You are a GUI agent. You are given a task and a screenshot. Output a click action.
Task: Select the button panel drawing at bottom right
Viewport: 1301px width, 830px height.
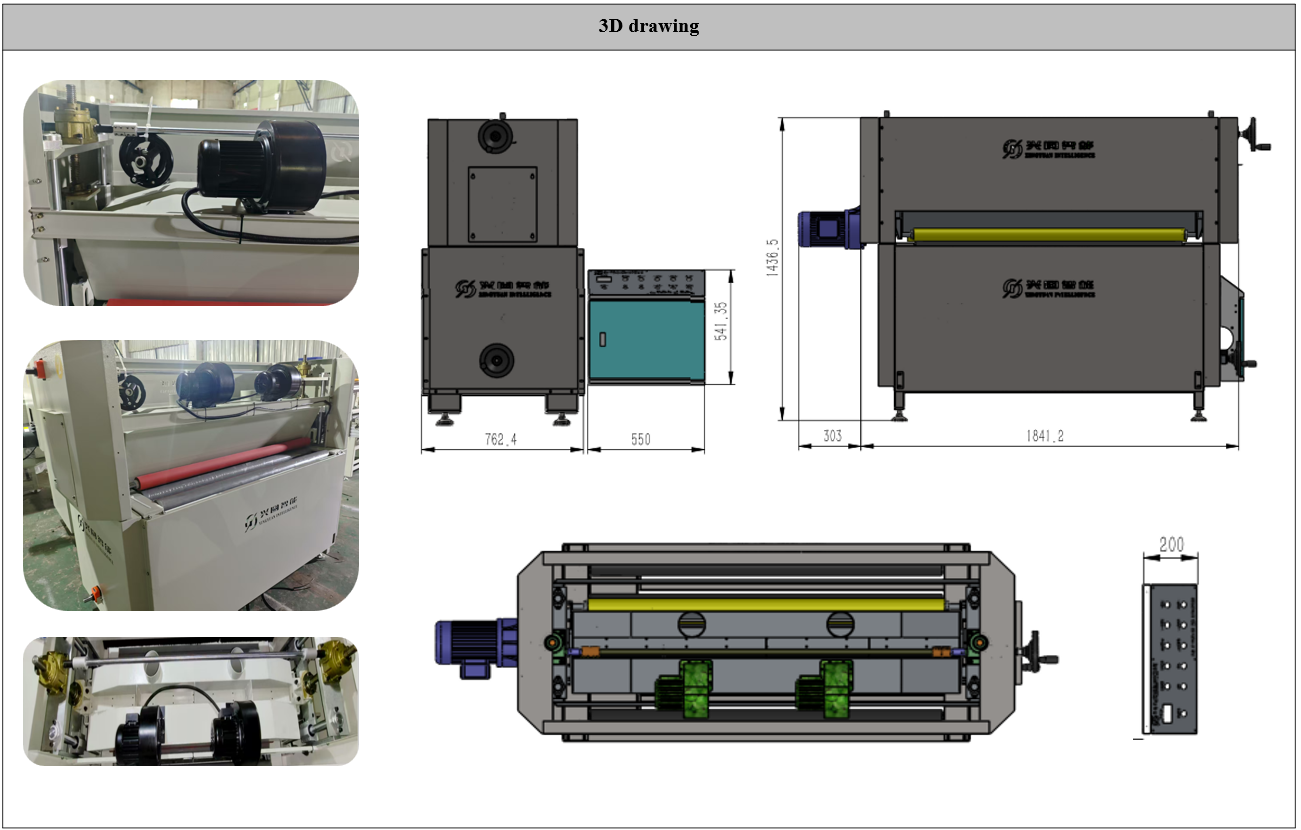[x=1170, y=657]
